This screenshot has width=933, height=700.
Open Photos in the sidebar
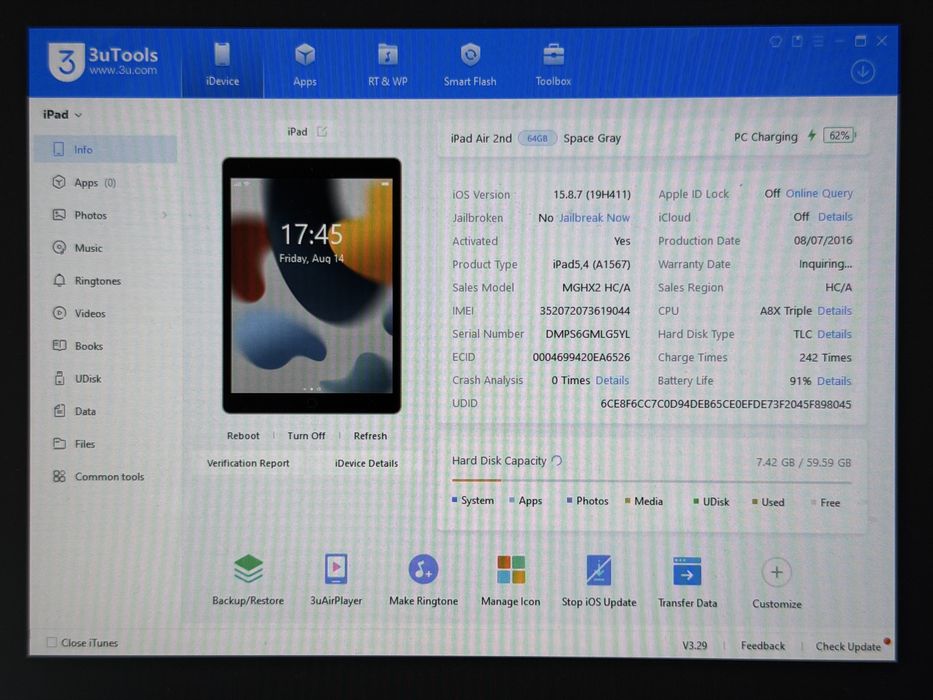pyautogui.click(x=105, y=215)
